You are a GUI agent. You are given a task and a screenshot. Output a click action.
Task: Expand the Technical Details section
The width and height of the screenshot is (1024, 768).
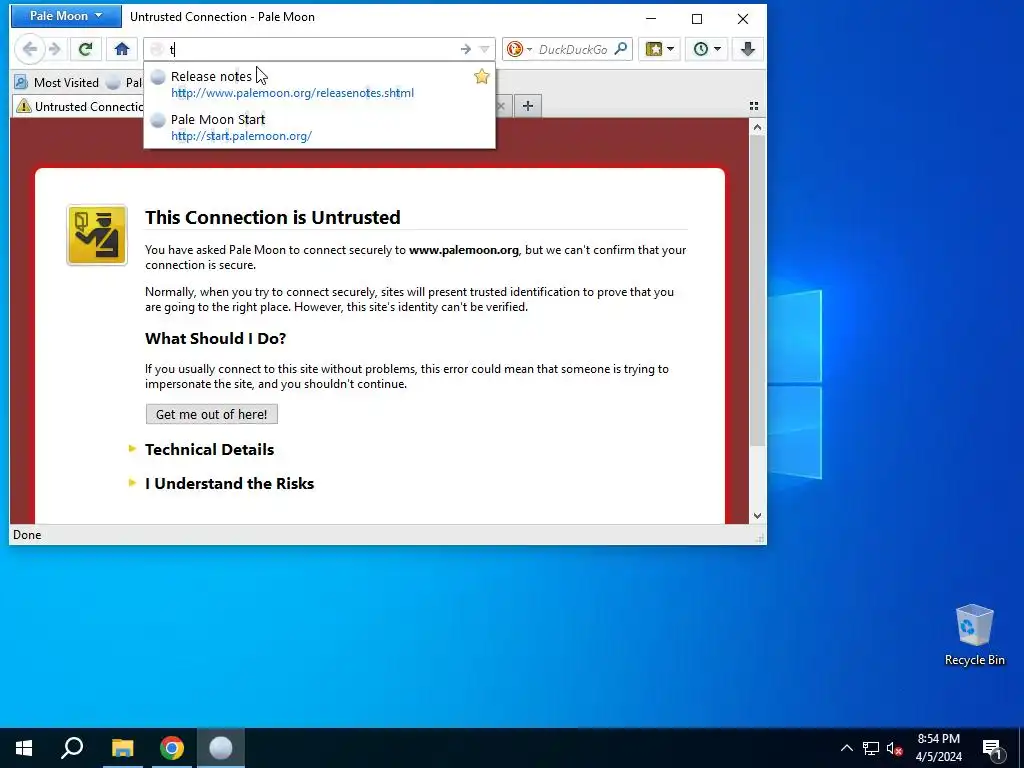[x=209, y=449]
